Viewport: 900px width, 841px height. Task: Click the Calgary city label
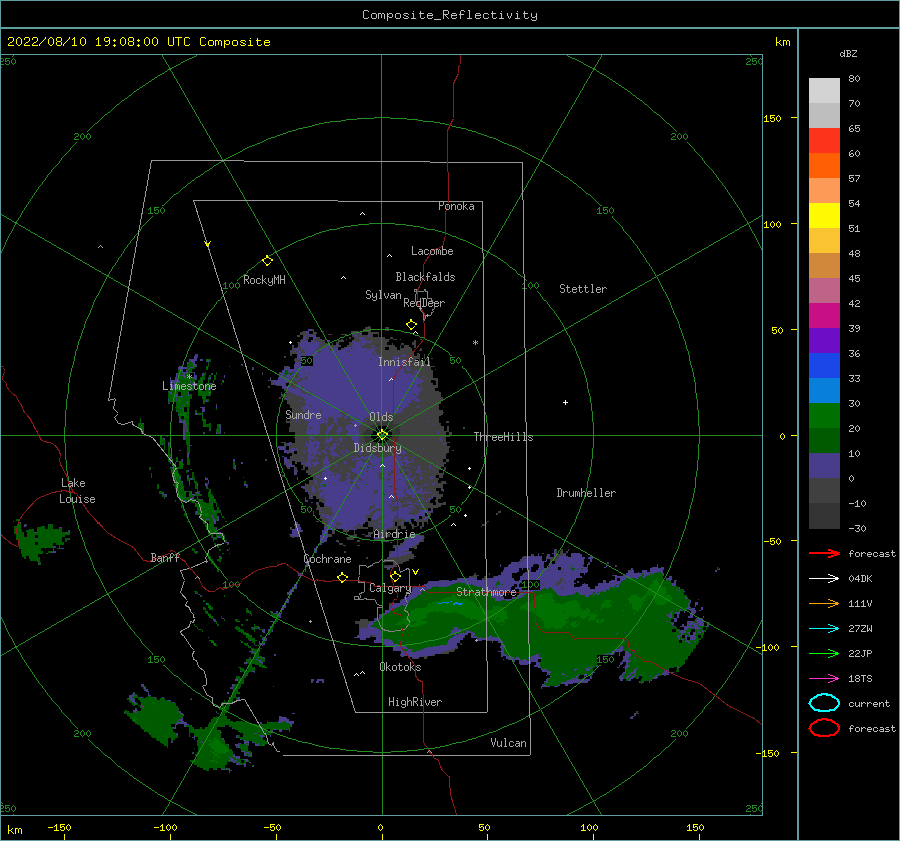(390, 588)
